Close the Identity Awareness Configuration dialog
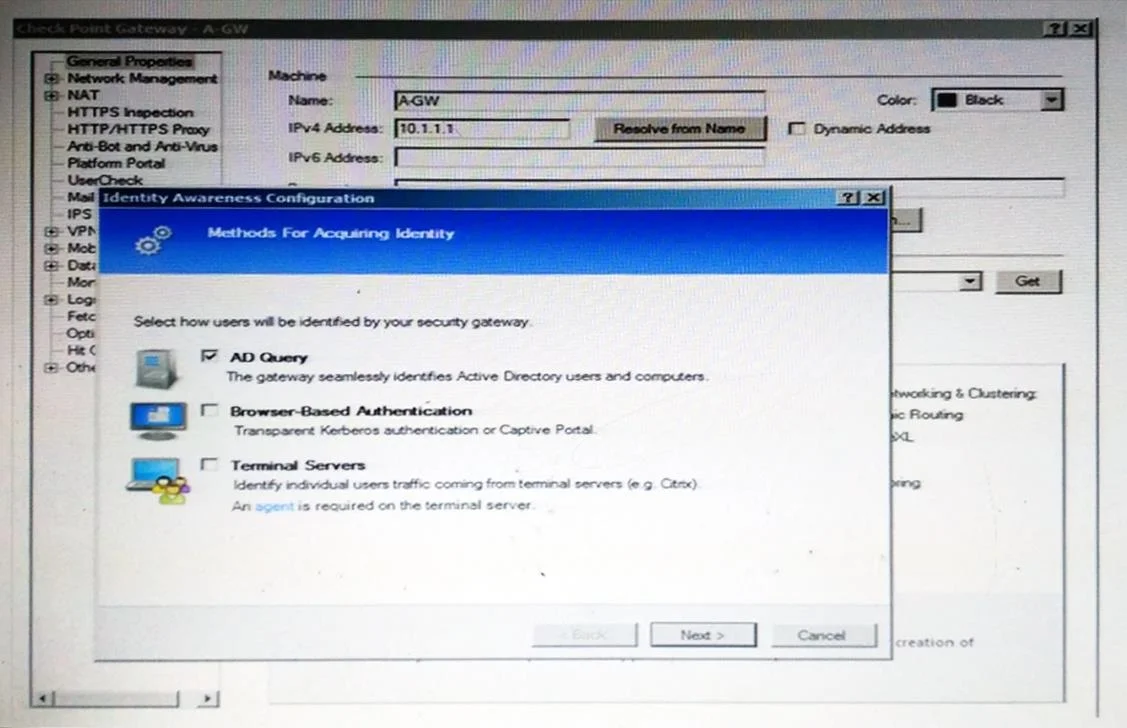The width and height of the screenshot is (1127, 728). click(x=873, y=198)
